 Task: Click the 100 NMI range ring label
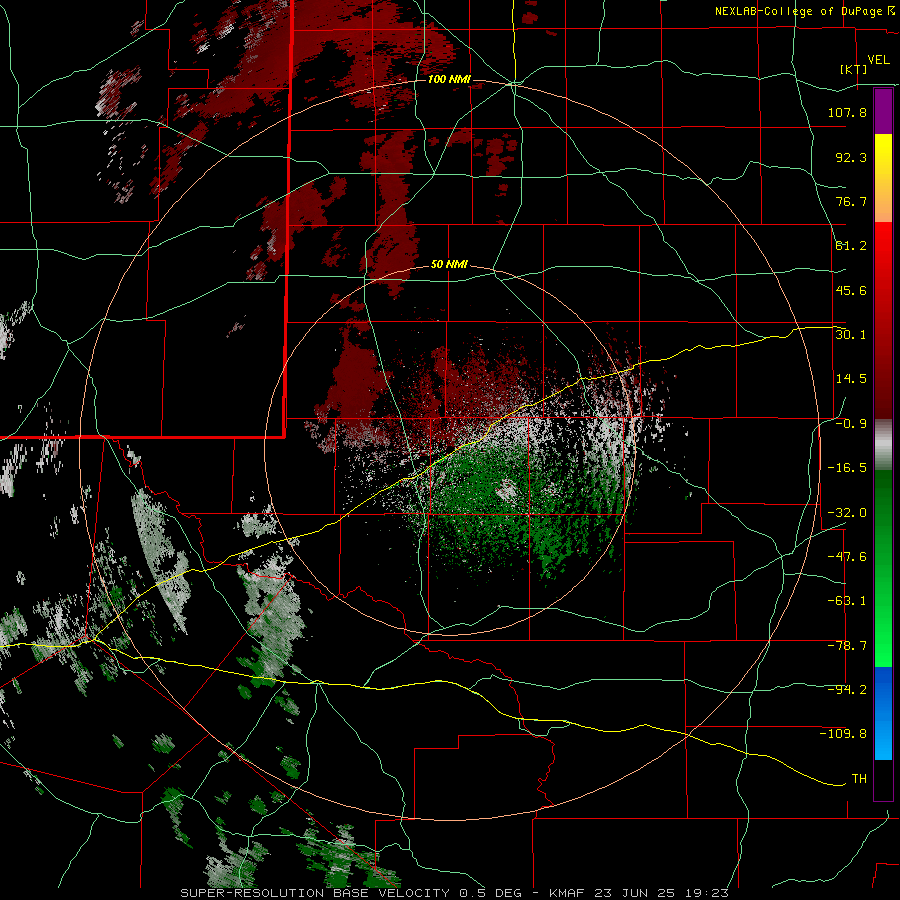coord(449,79)
